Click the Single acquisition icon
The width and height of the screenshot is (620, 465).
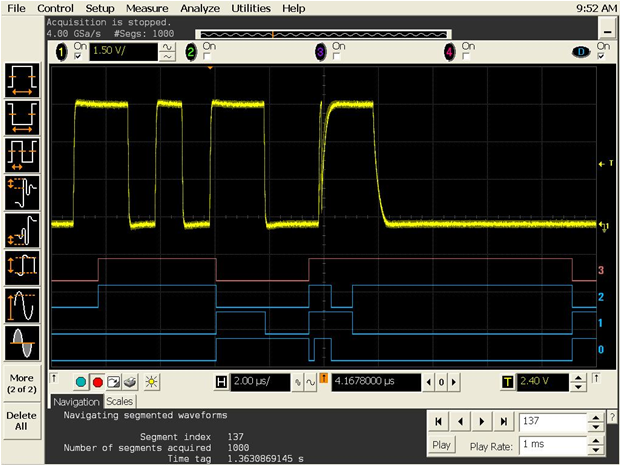(113, 382)
